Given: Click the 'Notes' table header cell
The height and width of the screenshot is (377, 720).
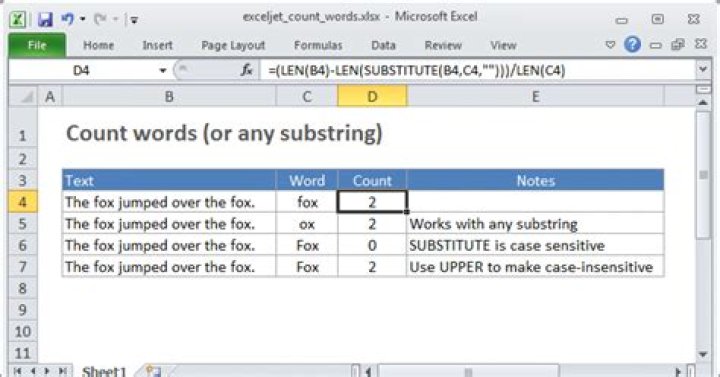Looking at the screenshot, I should tap(535, 180).
